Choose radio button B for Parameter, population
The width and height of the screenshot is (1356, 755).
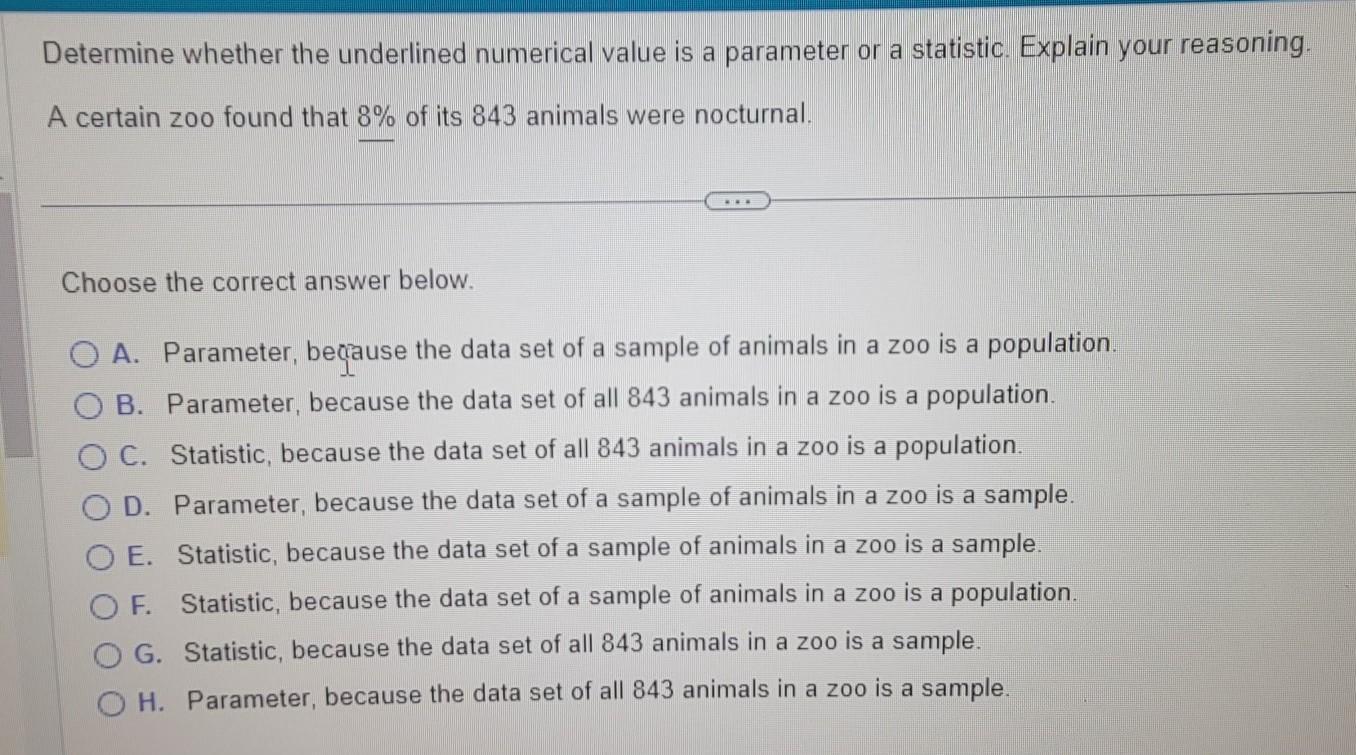(90, 404)
